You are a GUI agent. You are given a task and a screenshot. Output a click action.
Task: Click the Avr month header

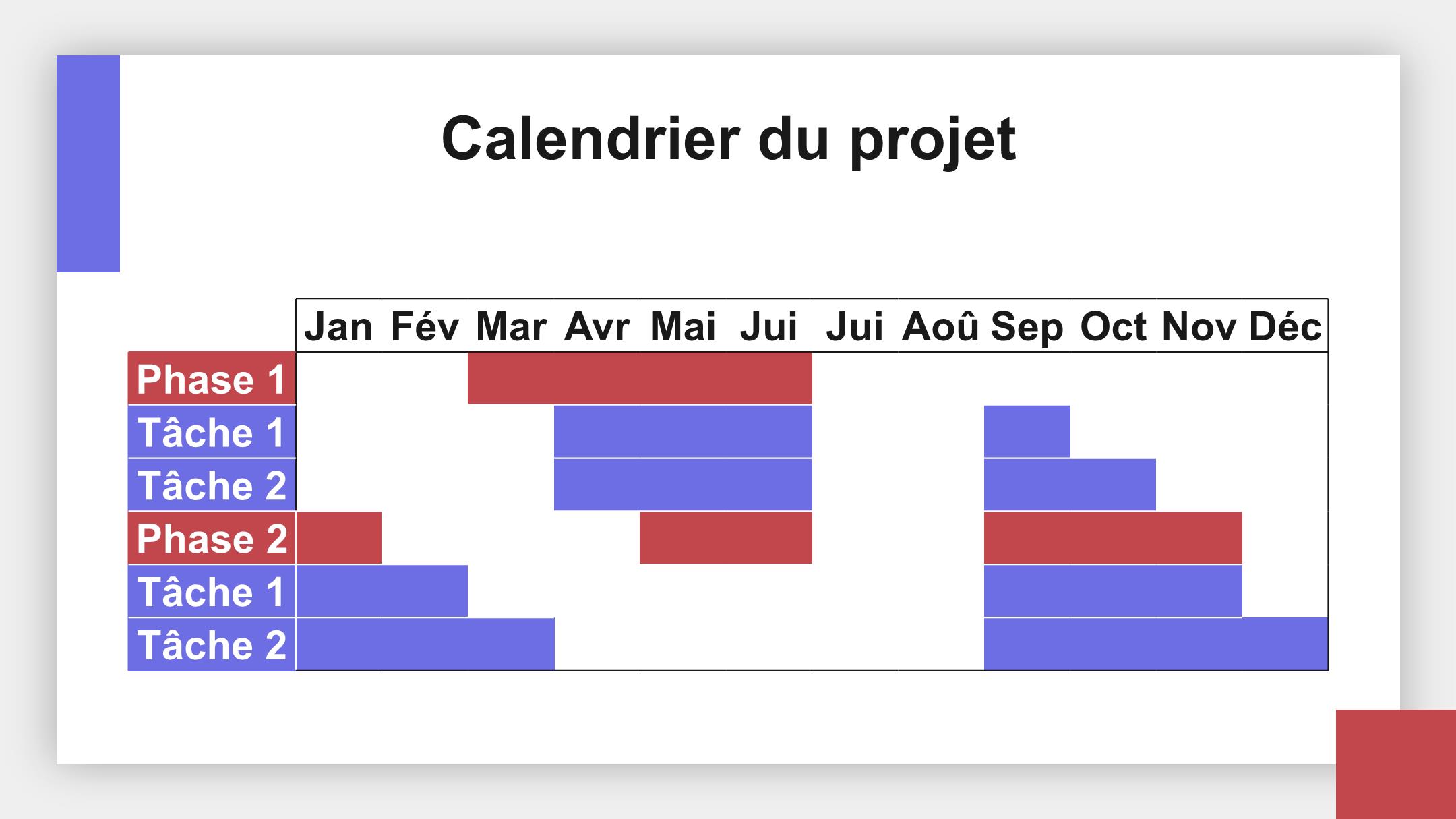[597, 326]
